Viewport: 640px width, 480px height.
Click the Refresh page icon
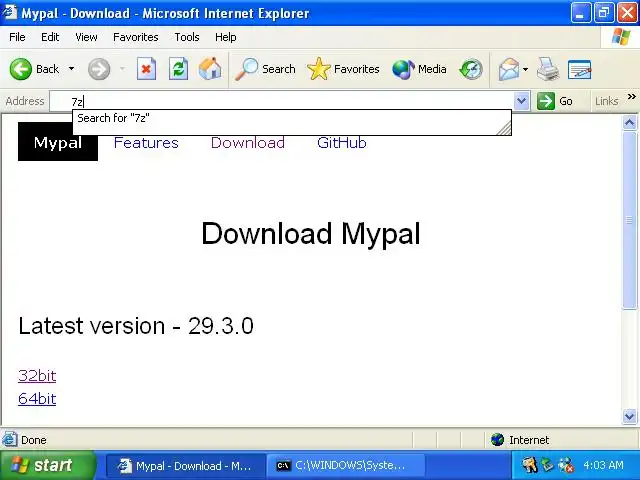(x=178, y=69)
